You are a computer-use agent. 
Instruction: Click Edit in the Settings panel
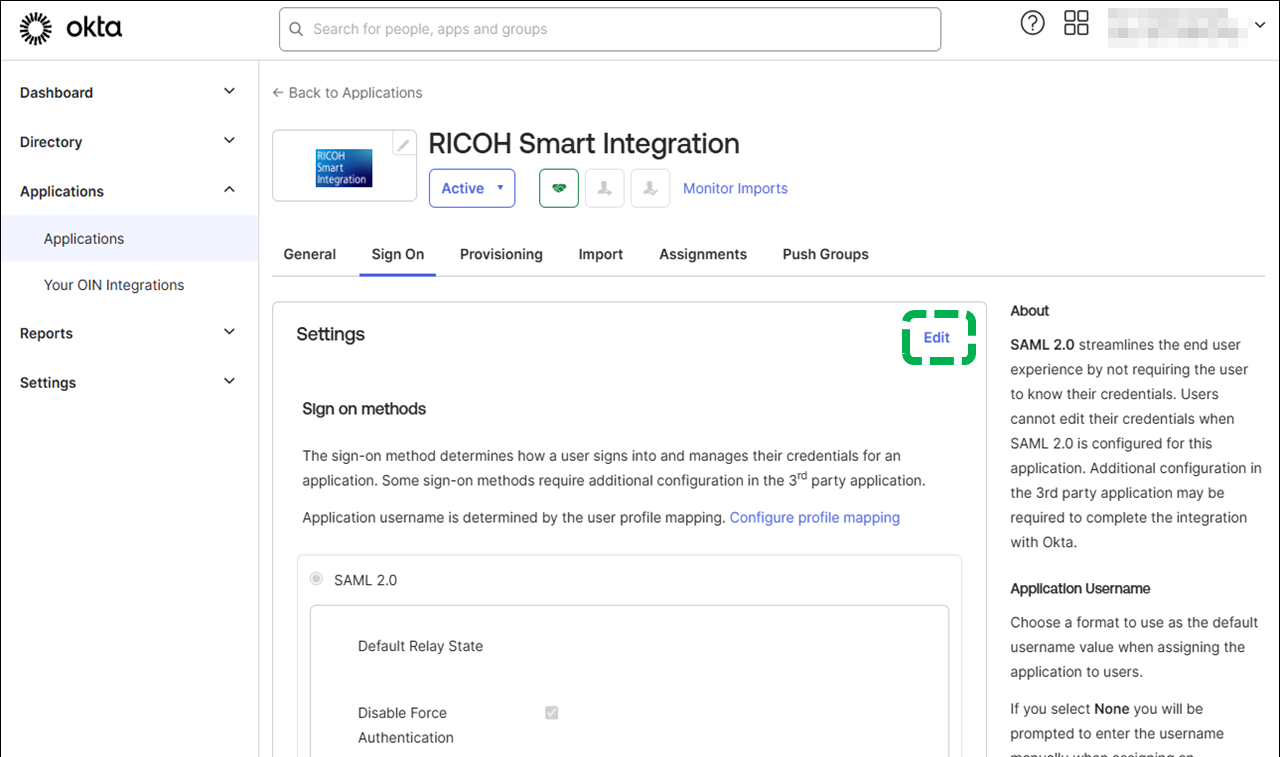937,337
